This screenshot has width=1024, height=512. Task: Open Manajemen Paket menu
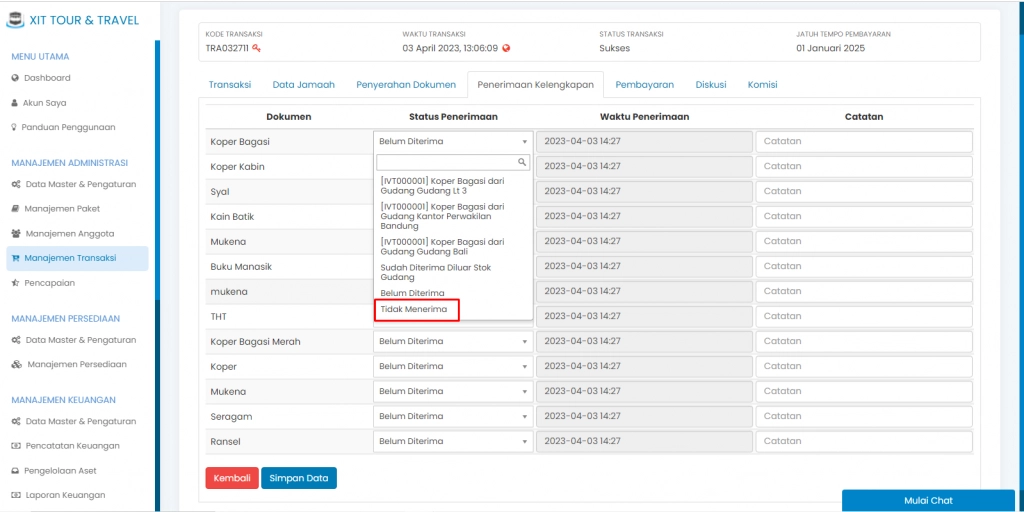point(62,209)
